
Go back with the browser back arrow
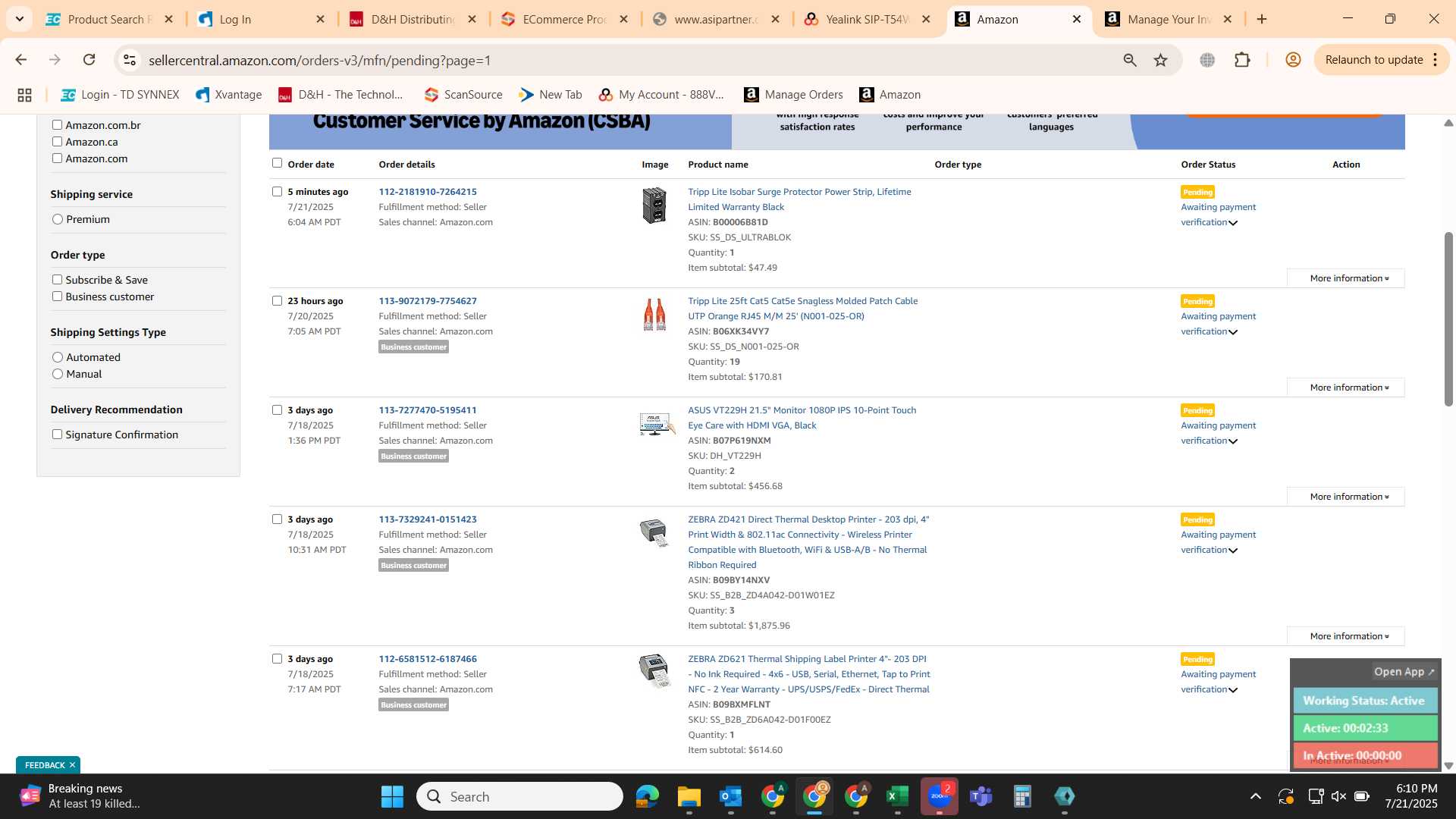tap(21, 60)
